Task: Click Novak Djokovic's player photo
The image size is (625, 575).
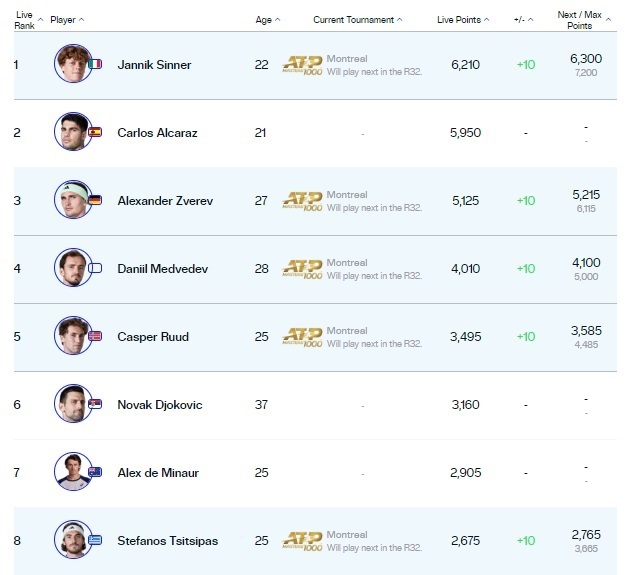Action: click(72, 404)
